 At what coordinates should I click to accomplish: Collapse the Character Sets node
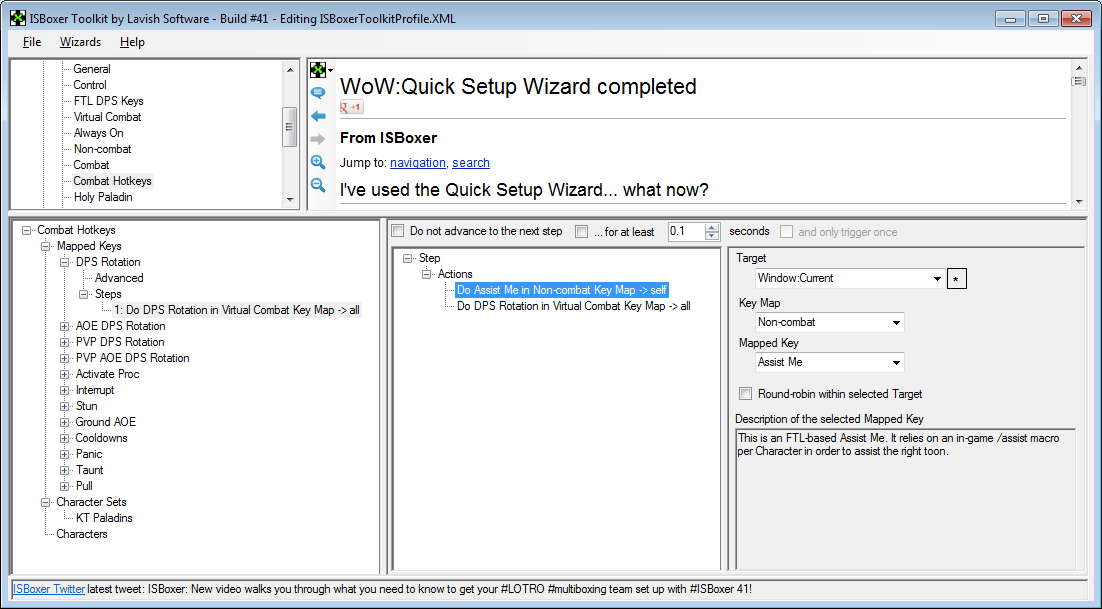click(x=46, y=502)
